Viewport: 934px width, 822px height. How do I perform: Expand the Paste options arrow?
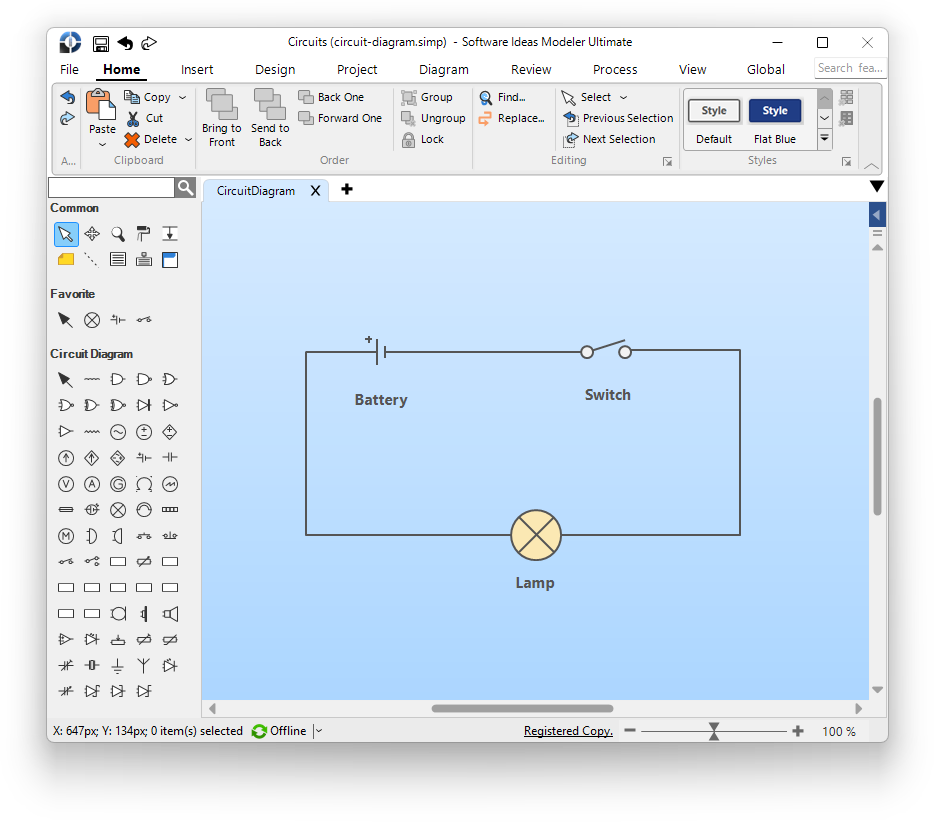pos(102,145)
